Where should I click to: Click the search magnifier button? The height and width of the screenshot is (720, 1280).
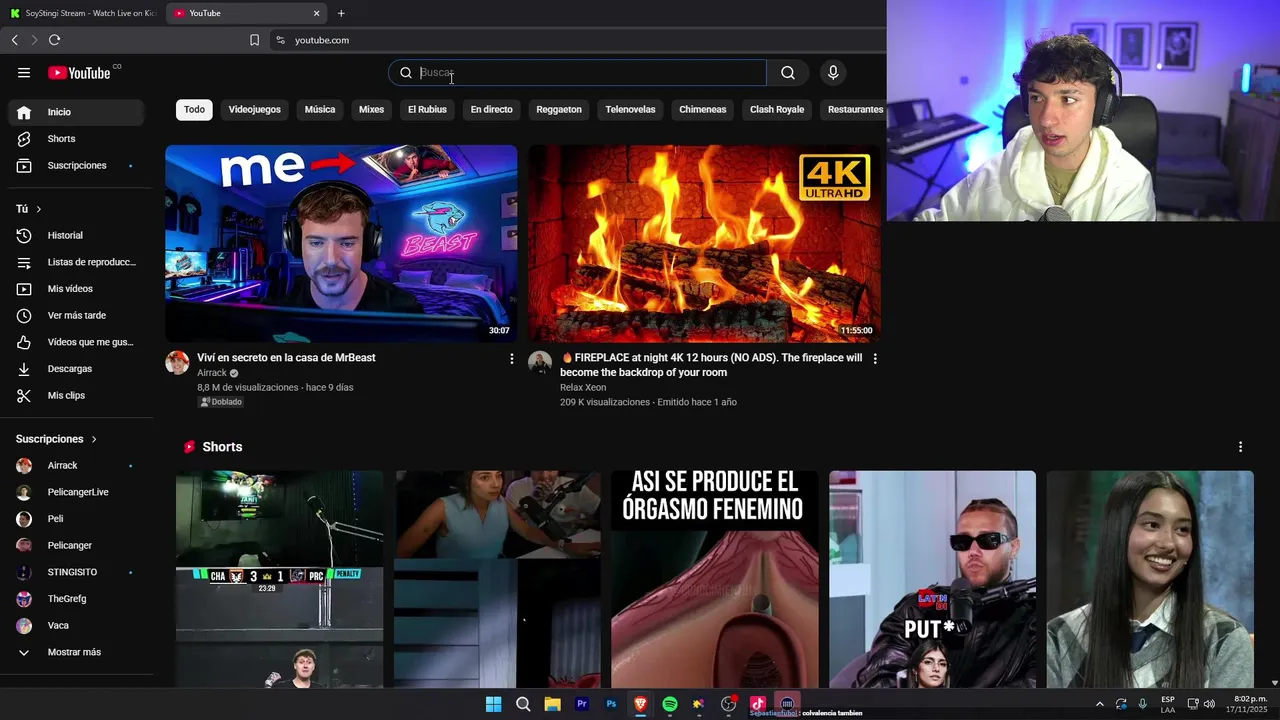tap(788, 72)
